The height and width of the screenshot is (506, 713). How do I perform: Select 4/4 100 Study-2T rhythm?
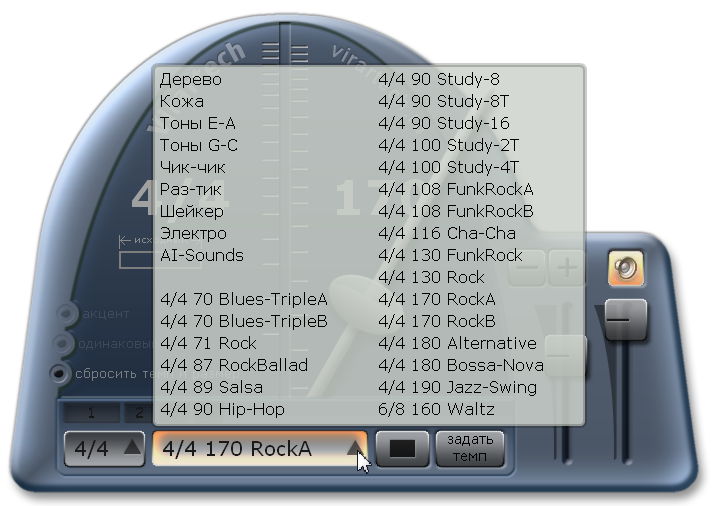click(448, 145)
